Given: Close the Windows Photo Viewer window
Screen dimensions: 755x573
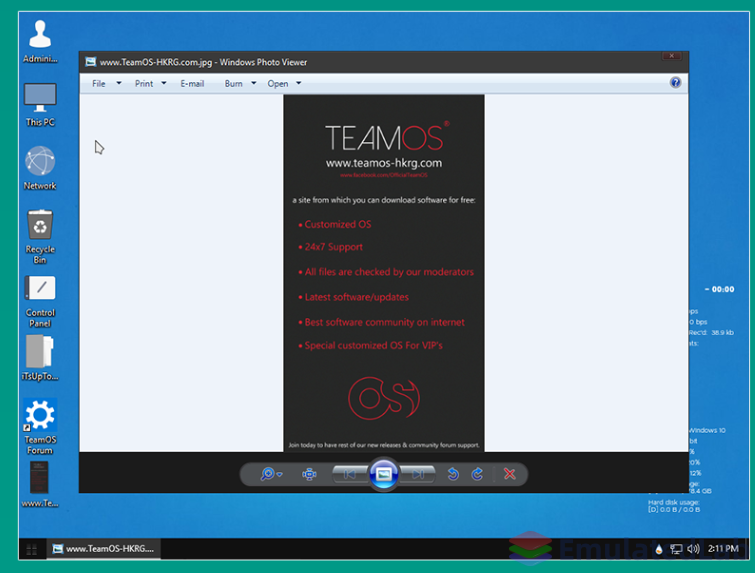Looking at the screenshot, I should pyautogui.click(x=671, y=56).
